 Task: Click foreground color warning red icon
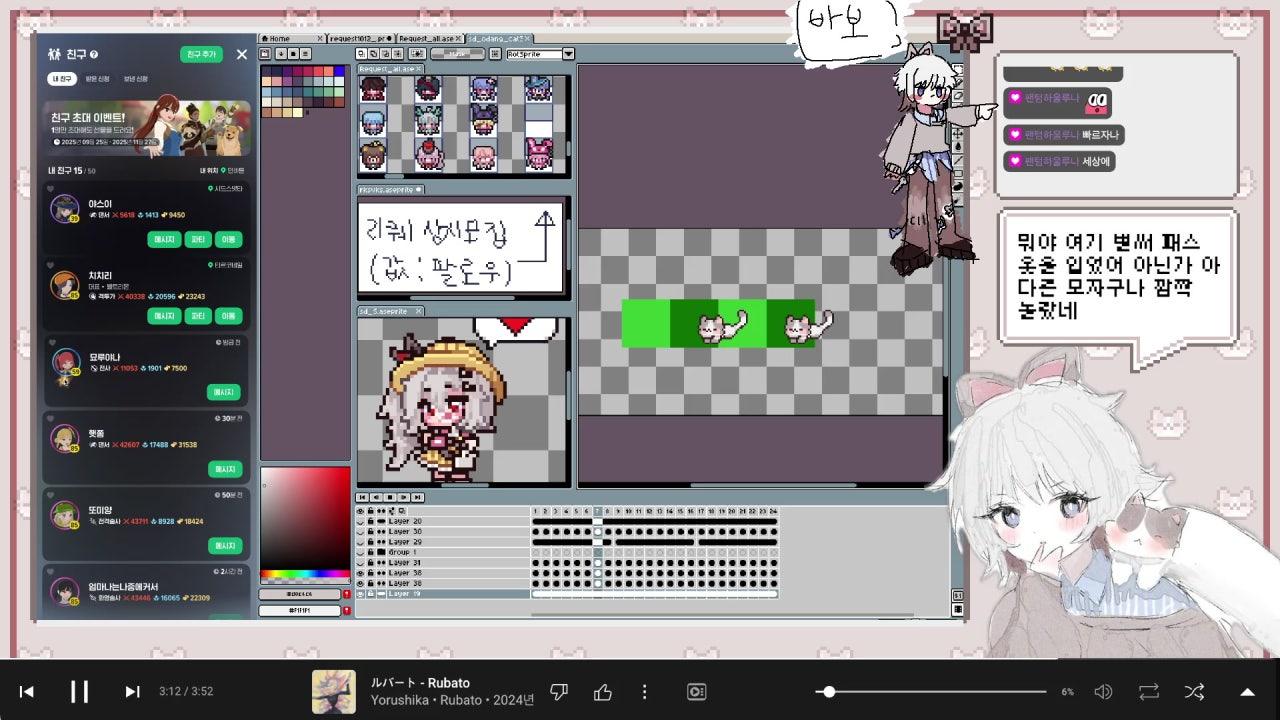click(347, 594)
